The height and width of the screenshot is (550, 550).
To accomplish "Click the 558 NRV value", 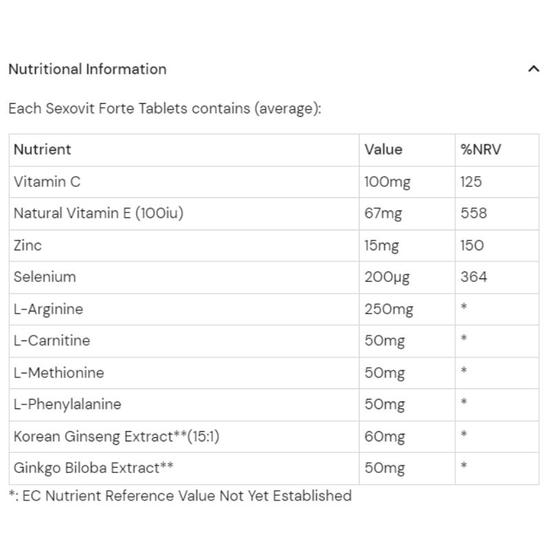I will point(474,213).
